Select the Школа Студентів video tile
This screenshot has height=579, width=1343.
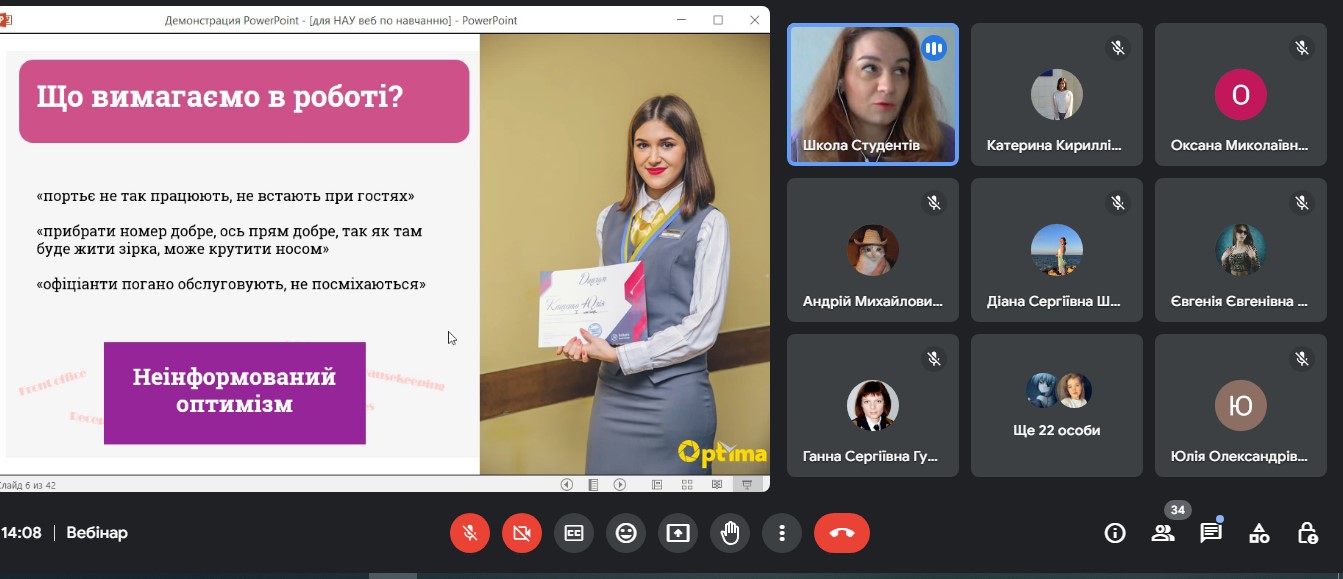tap(872, 94)
